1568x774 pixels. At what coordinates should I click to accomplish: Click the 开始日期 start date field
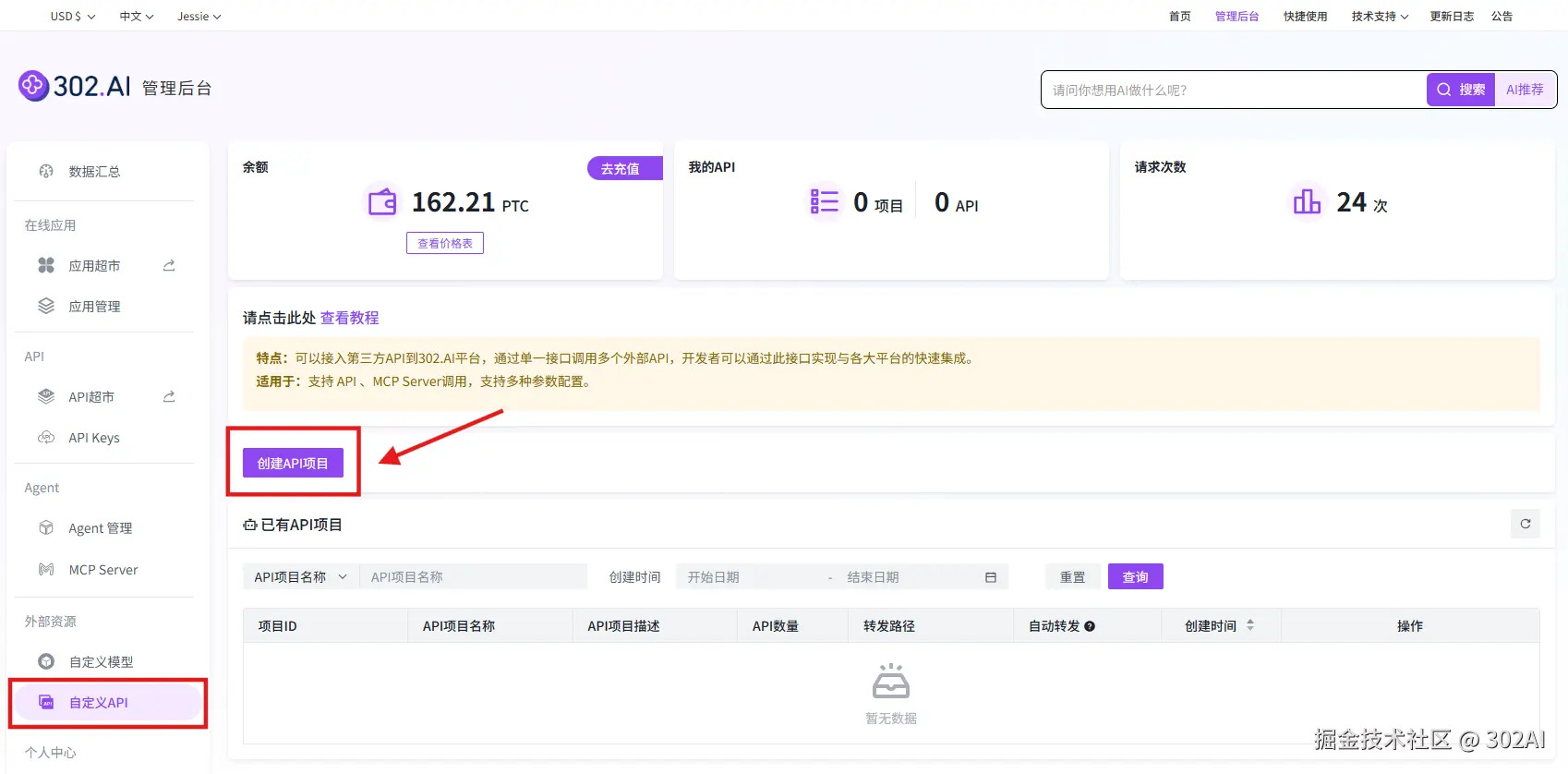(750, 577)
